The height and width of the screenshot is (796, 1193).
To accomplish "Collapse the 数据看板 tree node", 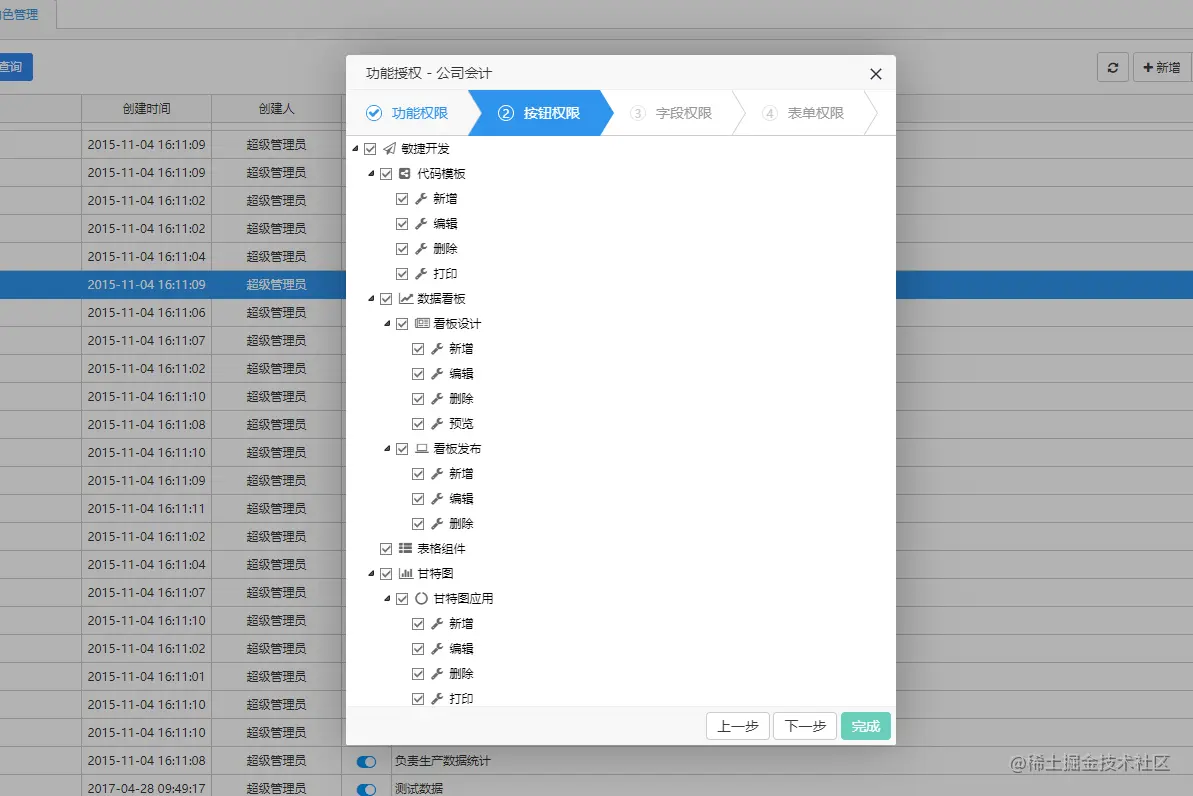I will (x=371, y=298).
